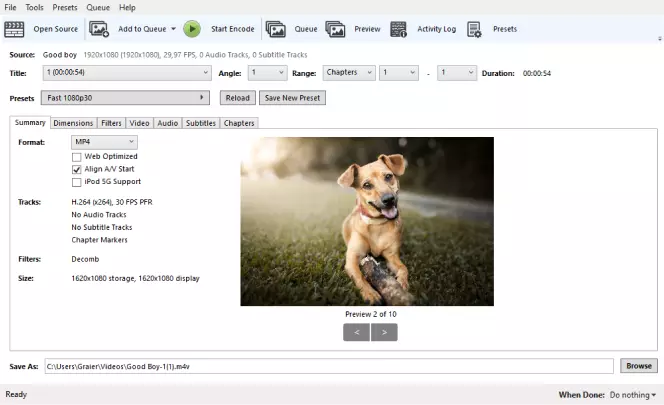This screenshot has width=664, height=405.
Task: Switch to the Subtitles tab
Action: point(201,123)
